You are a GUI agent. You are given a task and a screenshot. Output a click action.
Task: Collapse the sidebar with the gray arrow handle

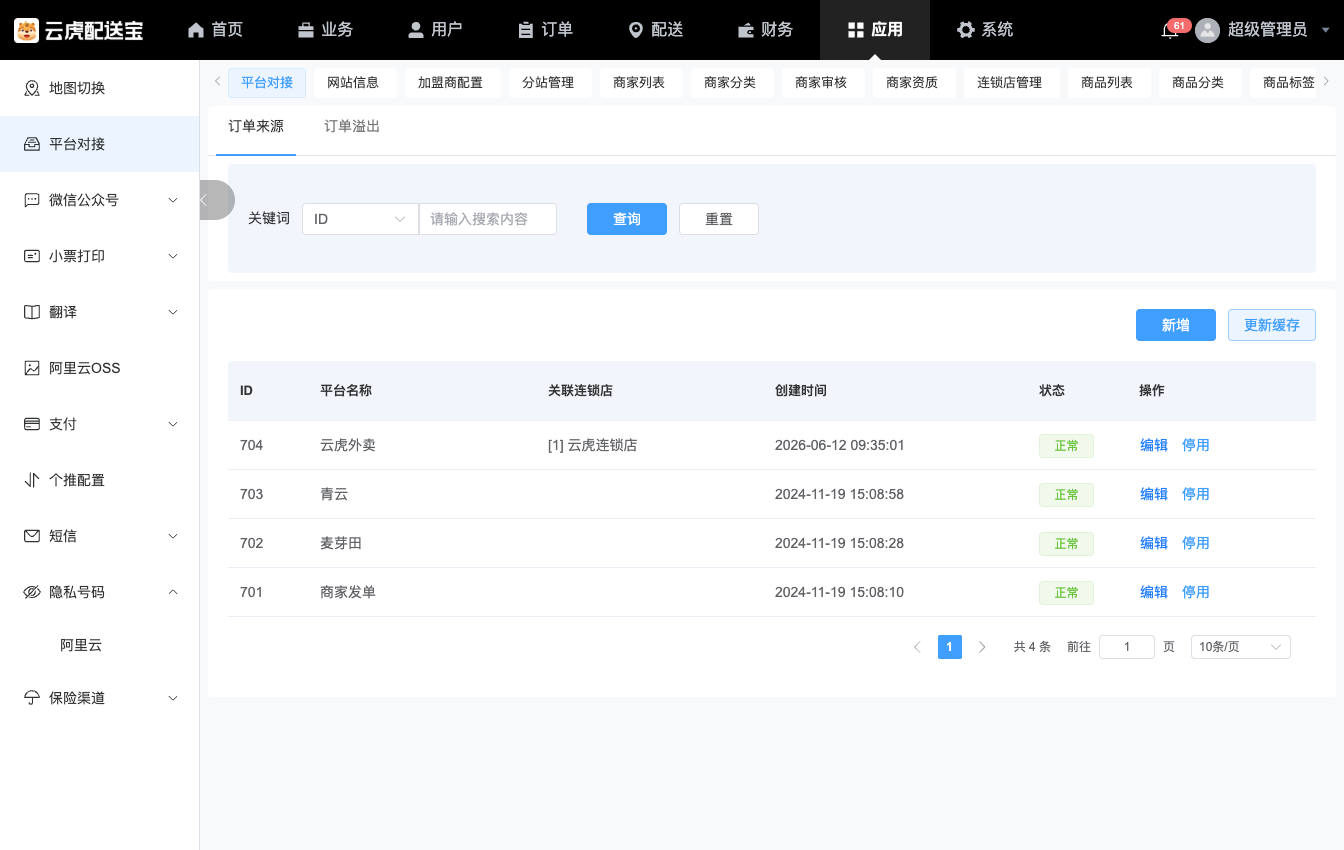215,200
